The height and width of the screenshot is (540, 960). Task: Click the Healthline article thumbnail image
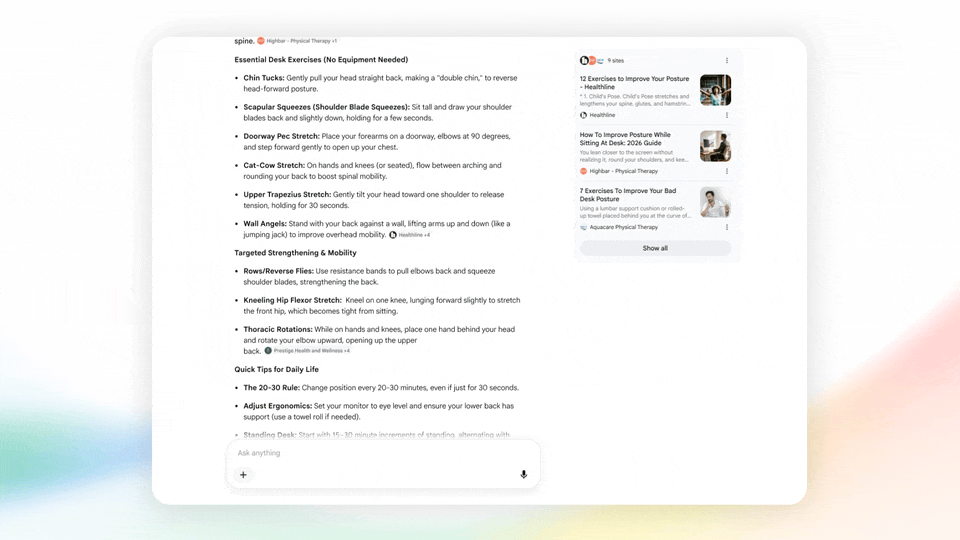click(x=716, y=90)
